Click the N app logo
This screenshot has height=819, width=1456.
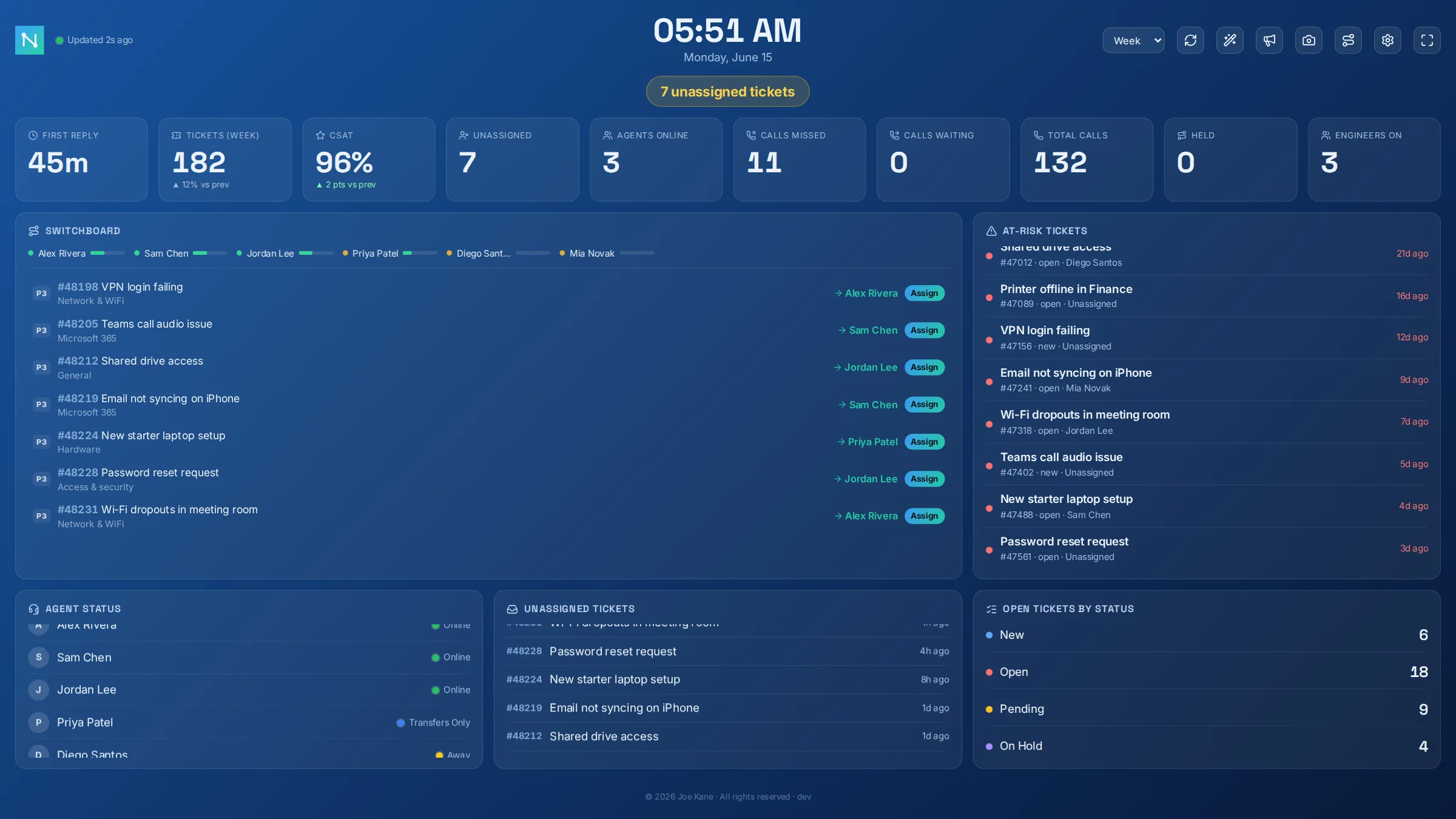30,40
